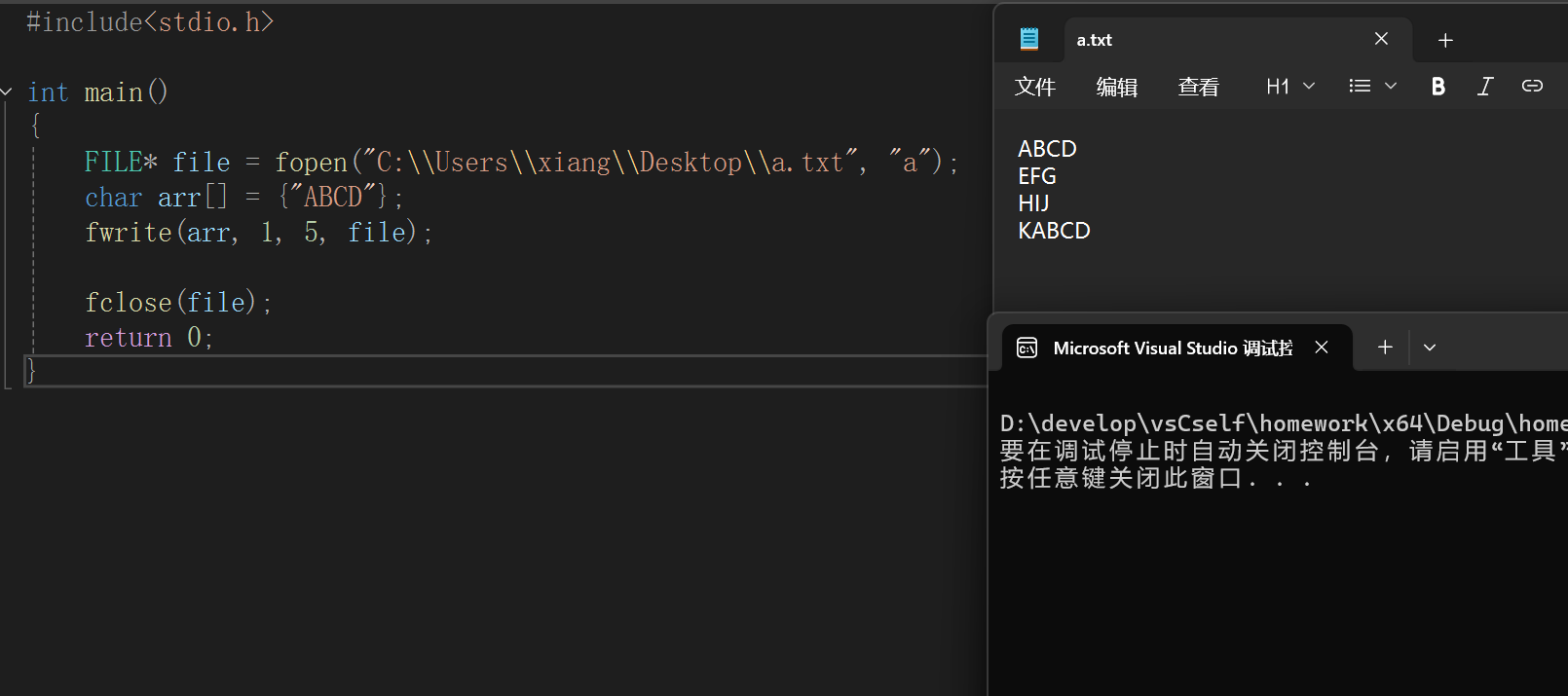Image resolution: width=1568 pixels, height=696 pixels.
Task: Click the fwrite(arr, 1, 5, file) line
Action: (x=258, y=233)
